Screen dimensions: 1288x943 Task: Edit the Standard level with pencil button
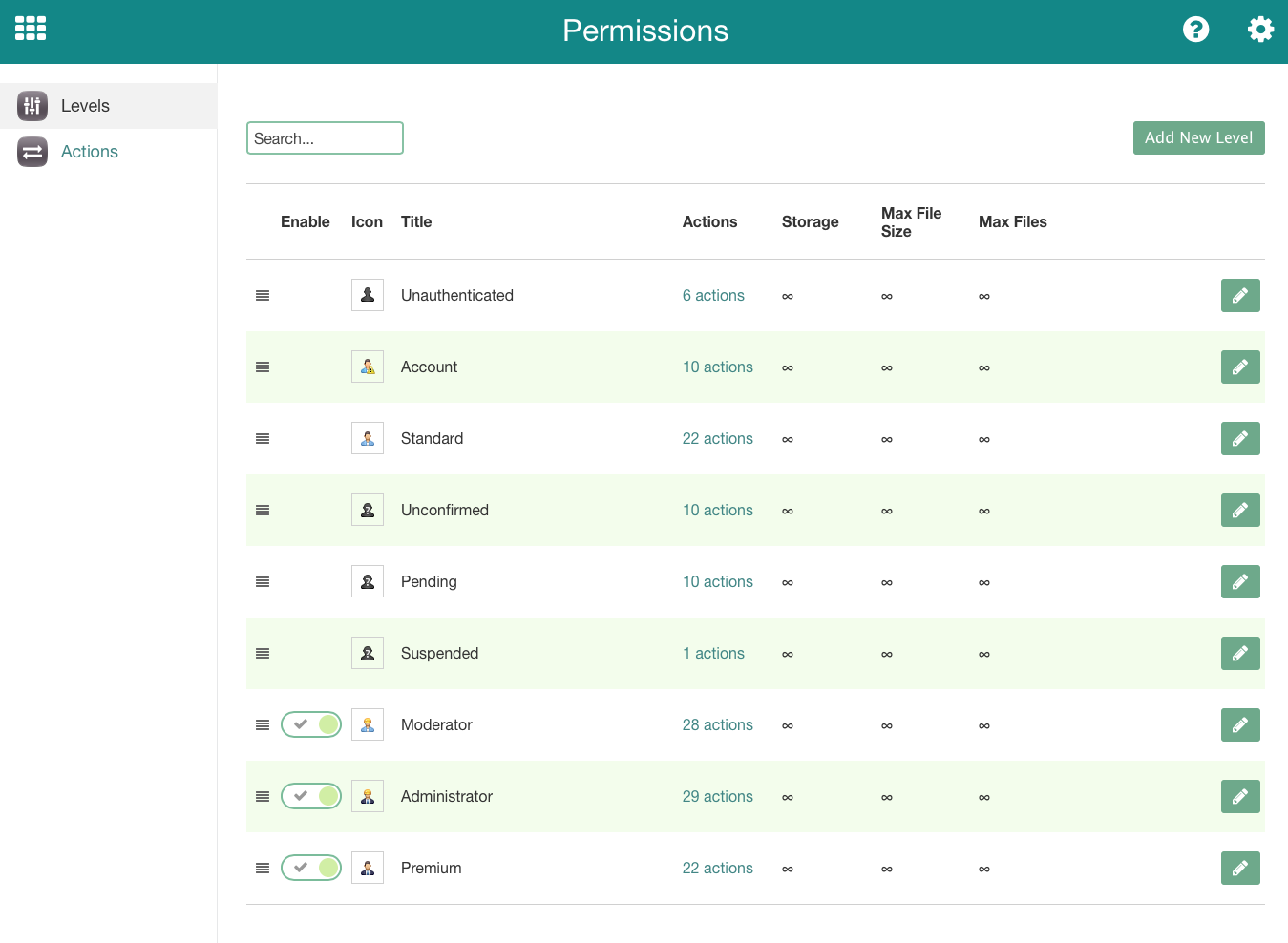click(1239, 439)
